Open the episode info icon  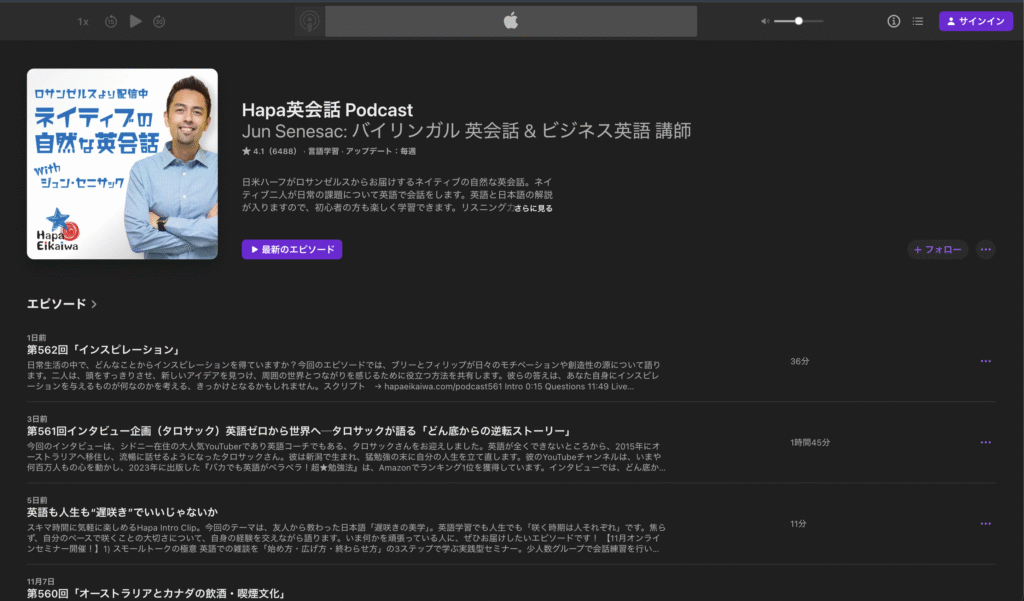(x=894, y=21)
